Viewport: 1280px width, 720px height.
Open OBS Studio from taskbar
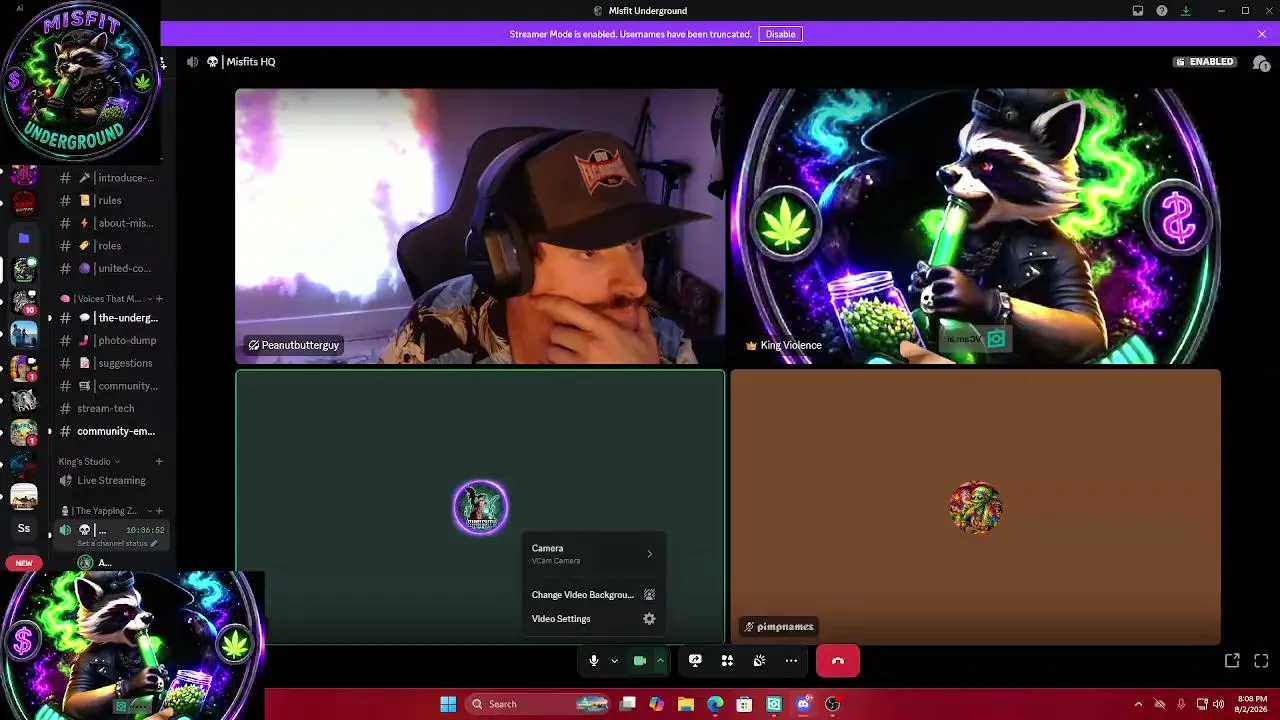point(832,704)
